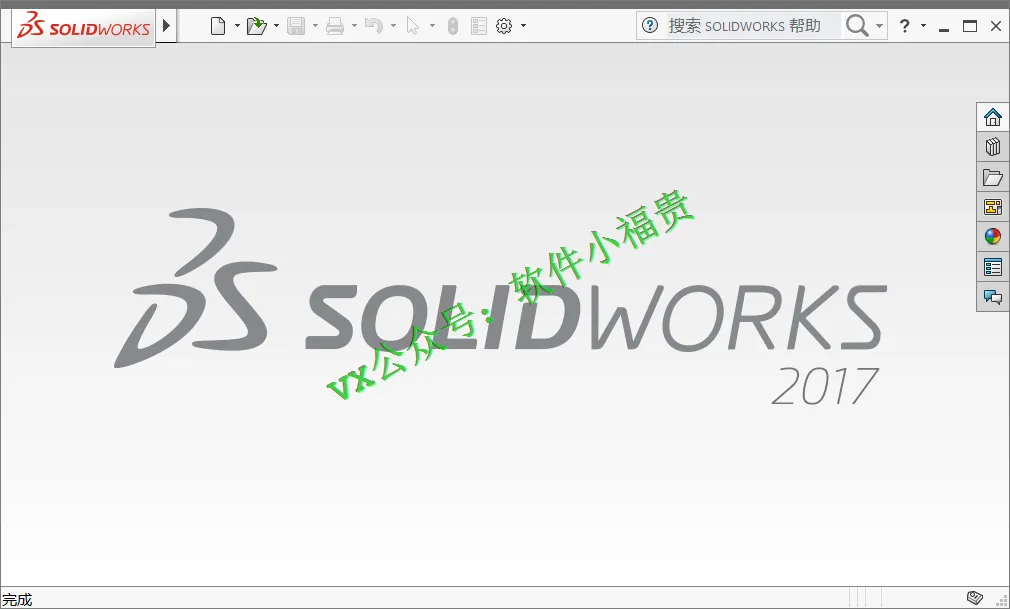Click the search magnifier icon
This screenshot has height=609, width=1010.
tap(857, 26)
